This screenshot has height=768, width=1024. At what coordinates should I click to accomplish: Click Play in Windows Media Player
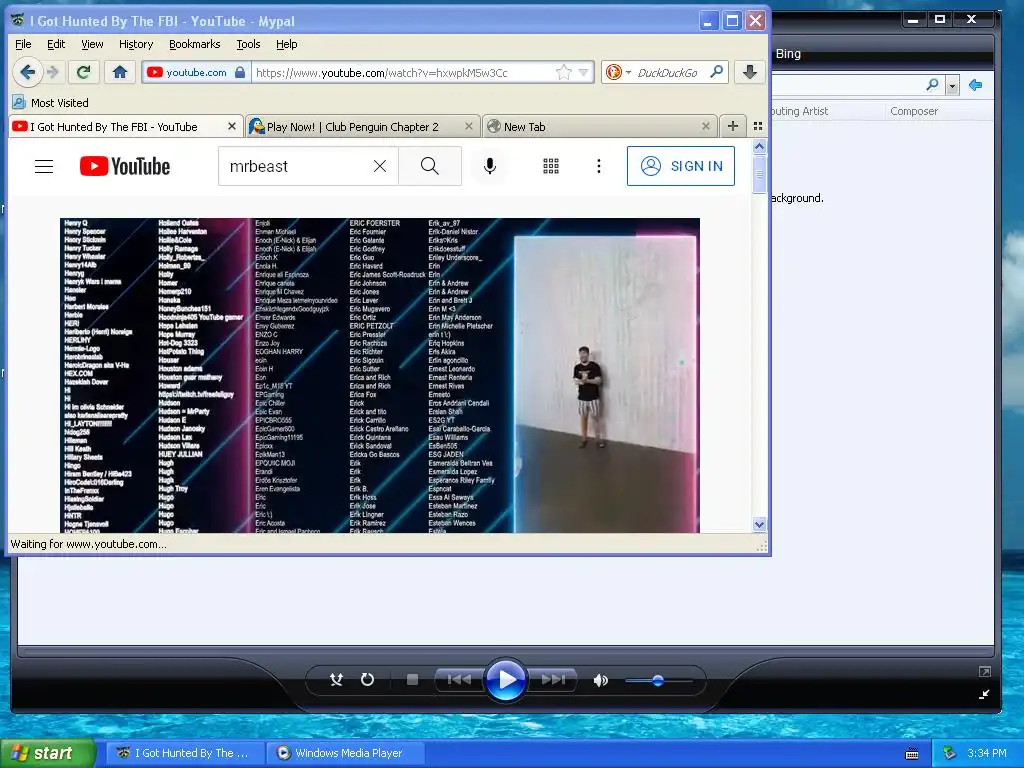pos(505,680)
